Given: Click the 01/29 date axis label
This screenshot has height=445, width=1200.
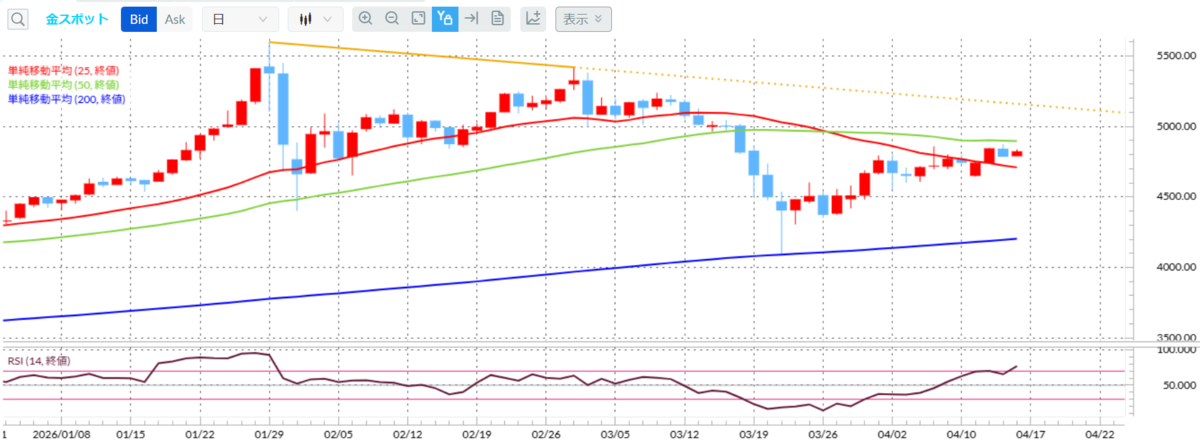Looking at the screenshot, I should [268, 435].
